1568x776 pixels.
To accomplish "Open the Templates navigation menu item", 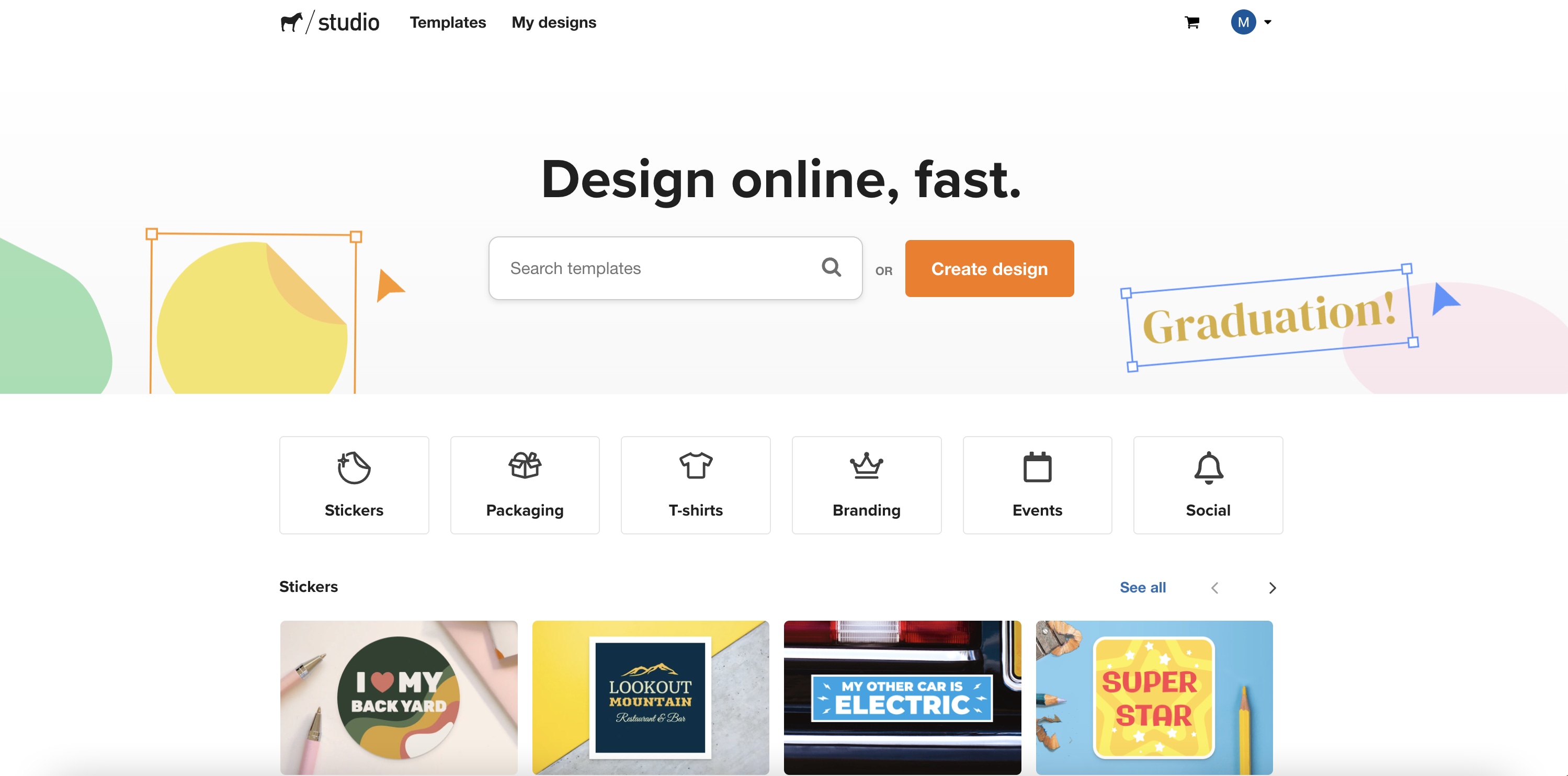I will [x=447, y=21].
